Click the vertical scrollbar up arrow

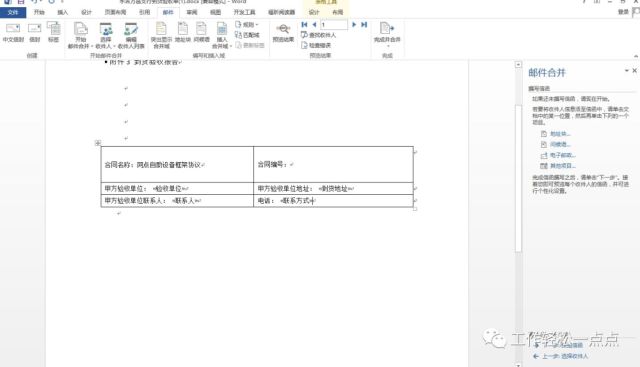click(518, 65)
